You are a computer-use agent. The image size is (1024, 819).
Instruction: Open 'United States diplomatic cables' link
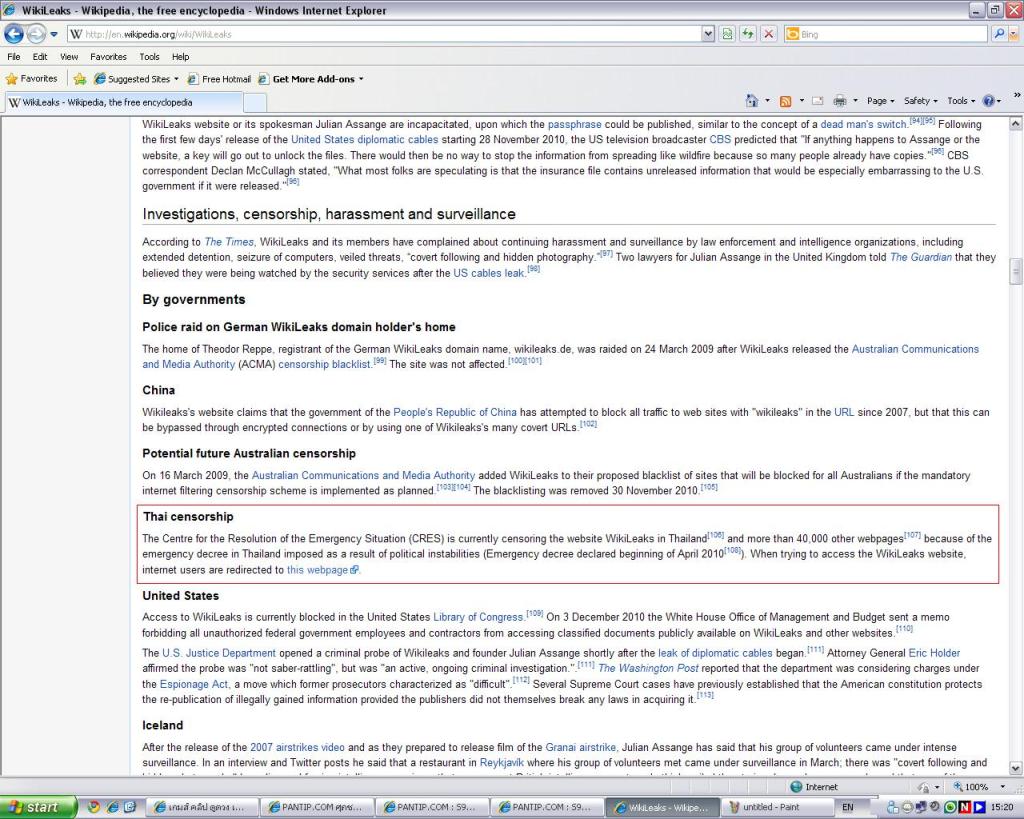click(x=364, y=140)
